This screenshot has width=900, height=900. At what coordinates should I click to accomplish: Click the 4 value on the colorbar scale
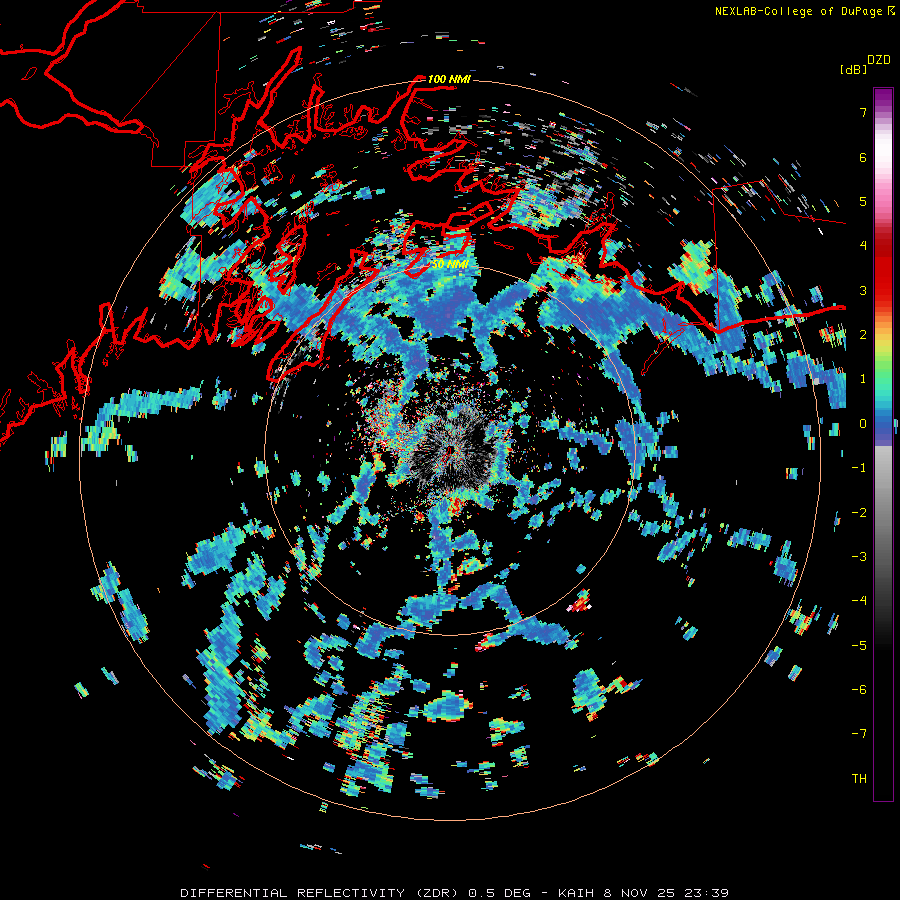pyautogui.click(x=863, y=246)
